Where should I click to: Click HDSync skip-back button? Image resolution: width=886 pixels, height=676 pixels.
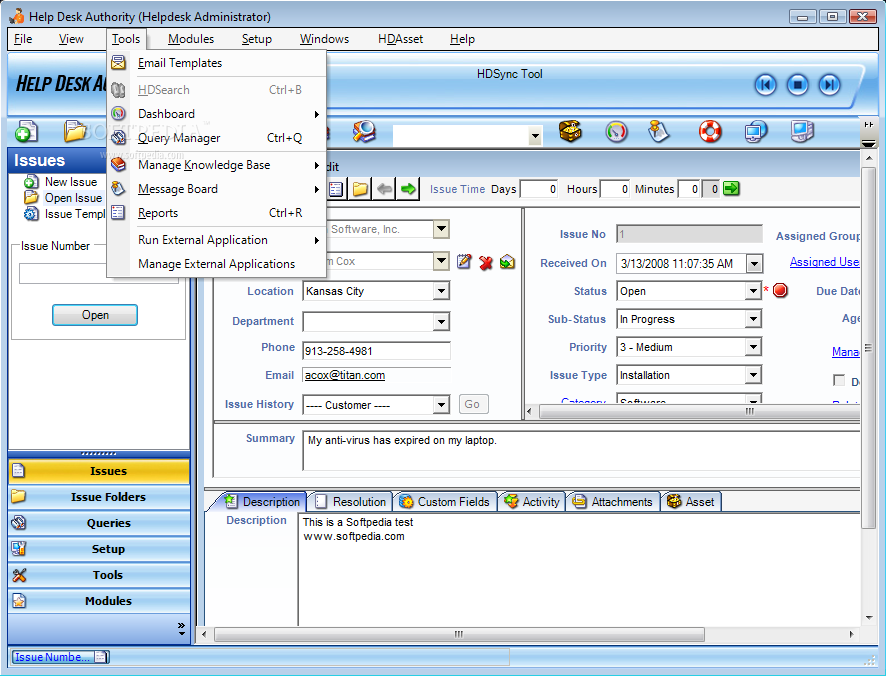tap(766, 85)
